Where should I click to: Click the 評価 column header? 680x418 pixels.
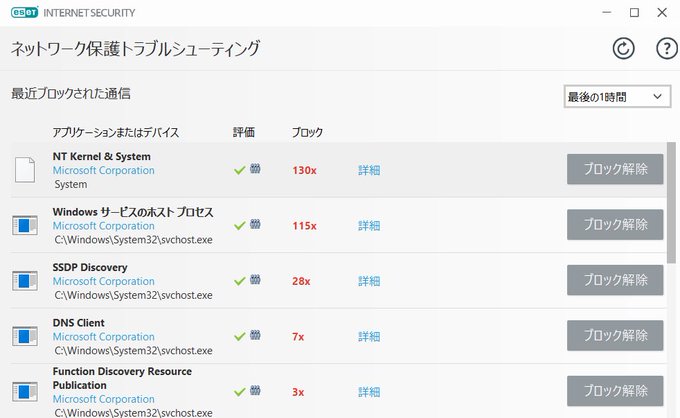click(244, 132)
